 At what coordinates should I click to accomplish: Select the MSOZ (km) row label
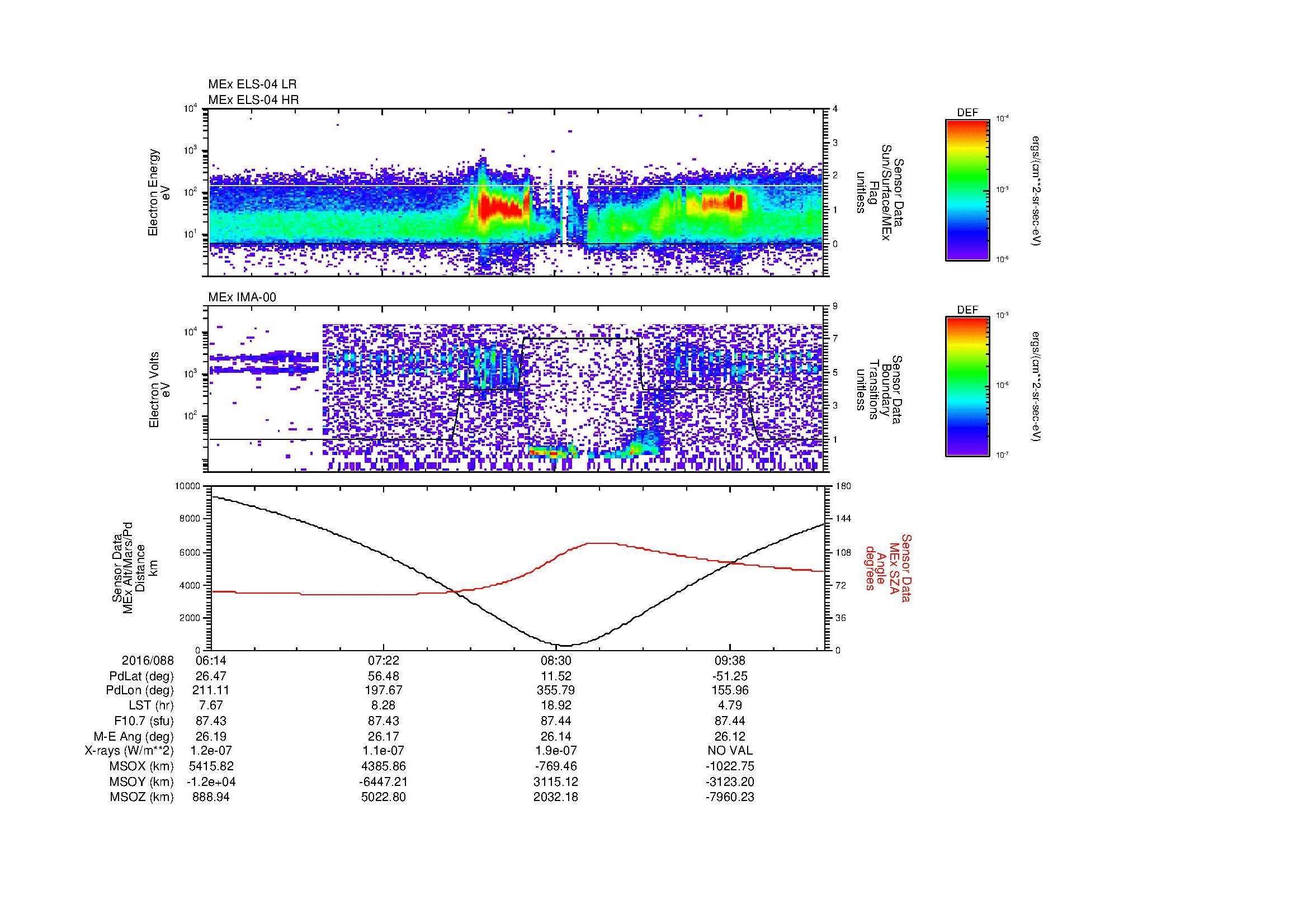tap(142, 798)
